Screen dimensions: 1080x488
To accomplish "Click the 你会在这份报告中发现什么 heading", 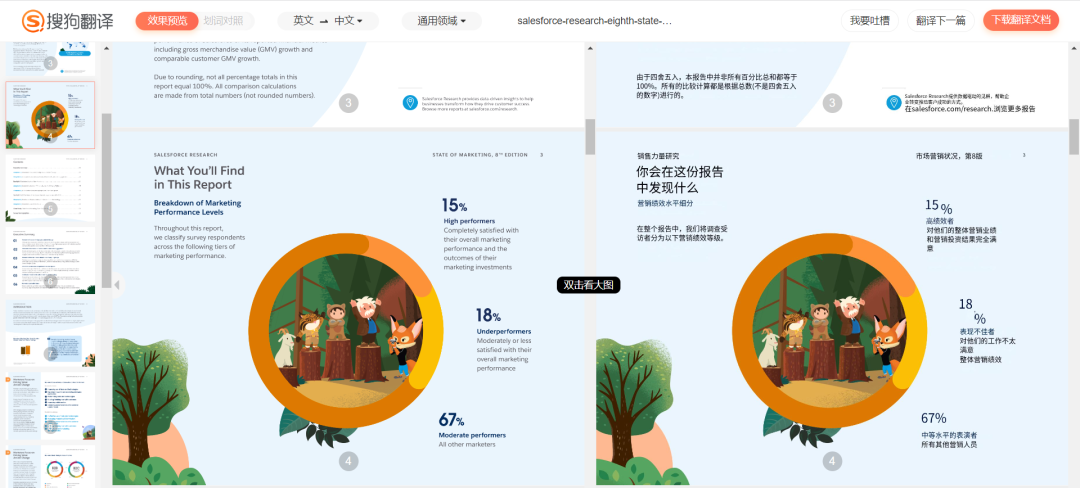I will pyautogui.click(x=680, y=180).
